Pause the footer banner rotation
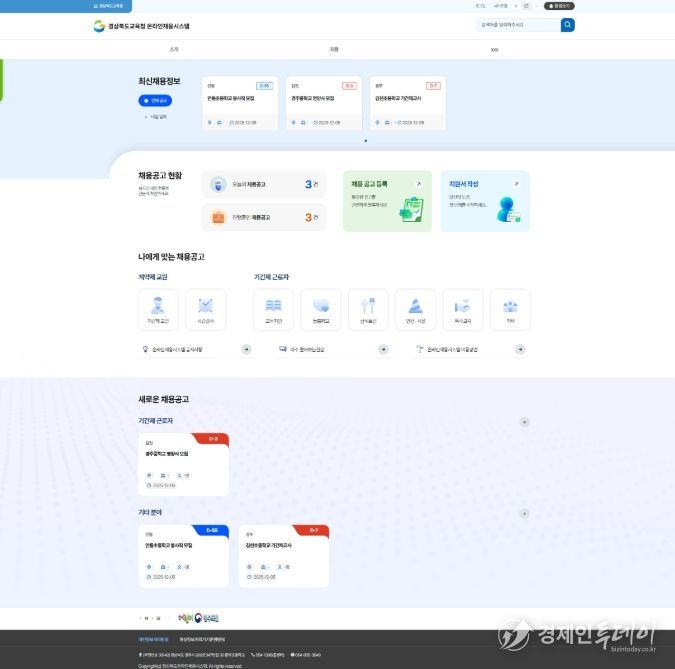The height and width of the screenshot is (669, 675). 146,618
